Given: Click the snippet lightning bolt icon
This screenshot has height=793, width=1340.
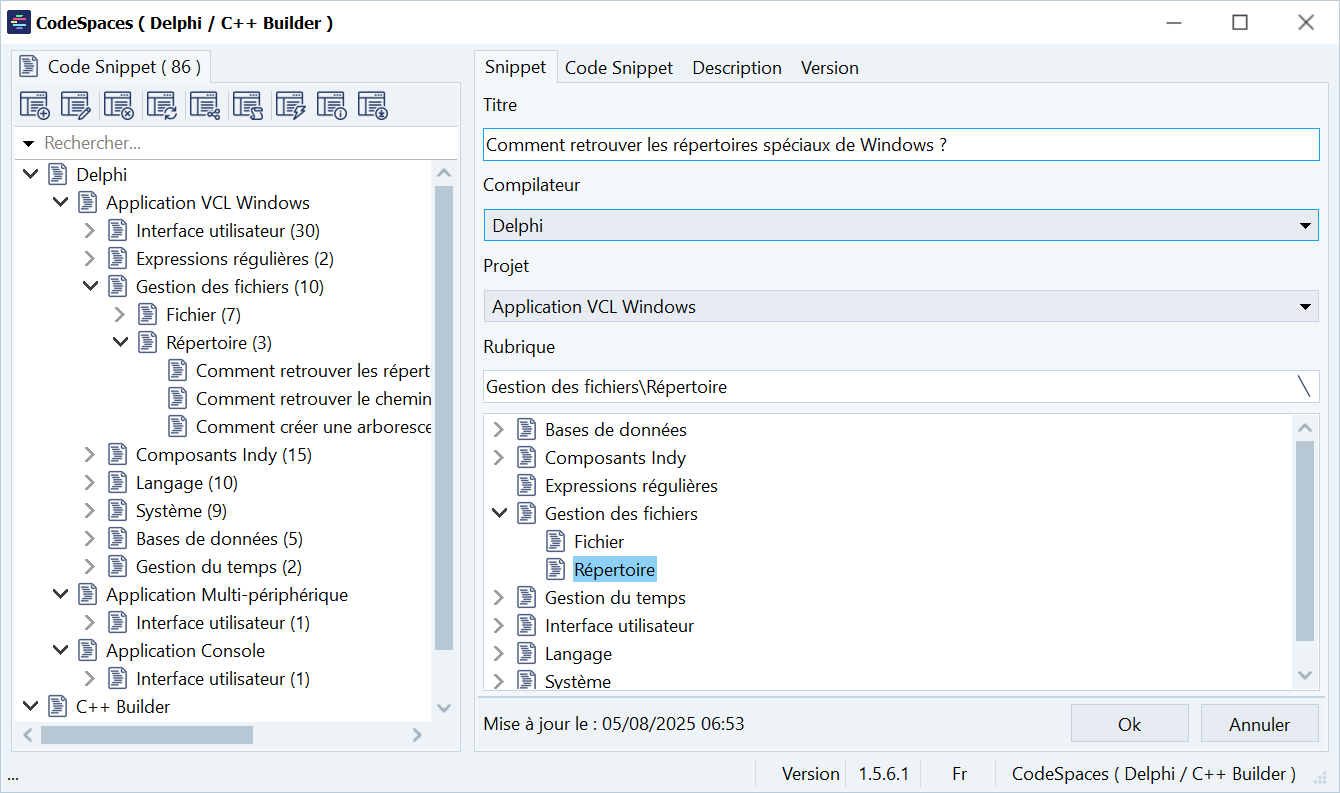Looking at the screenshot, I should coord(290,105).
